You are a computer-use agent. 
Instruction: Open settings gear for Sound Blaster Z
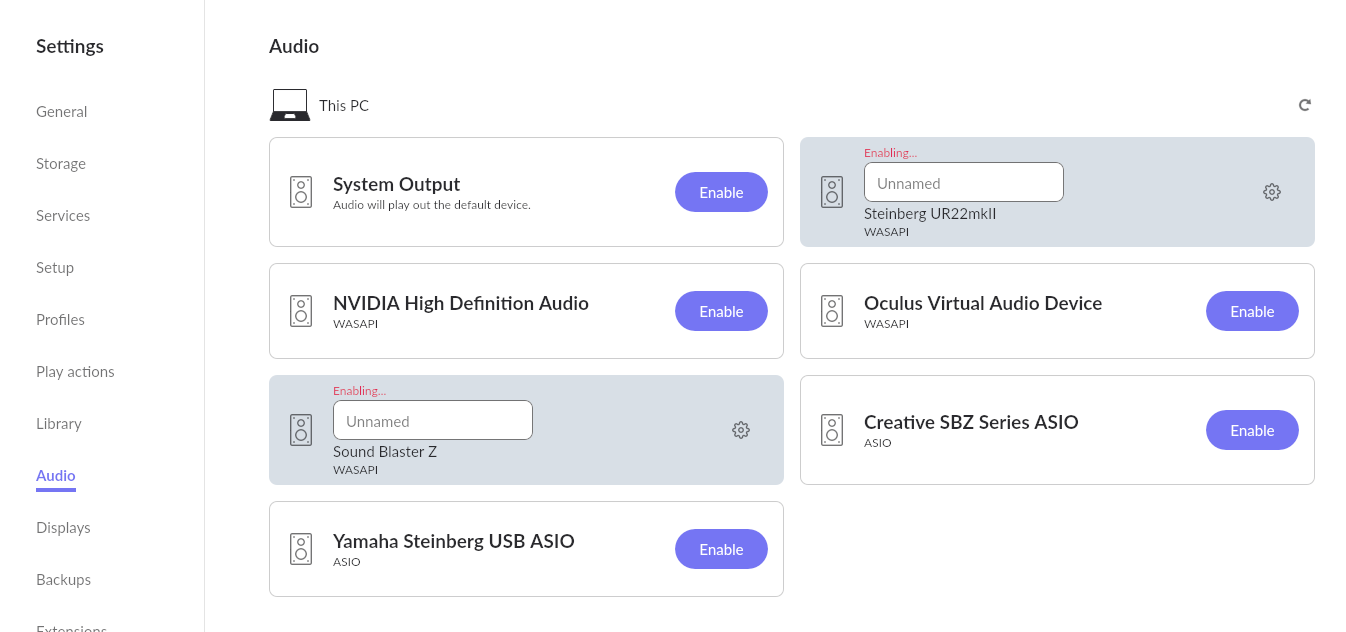pyautogui.click(x=741, y=430)
